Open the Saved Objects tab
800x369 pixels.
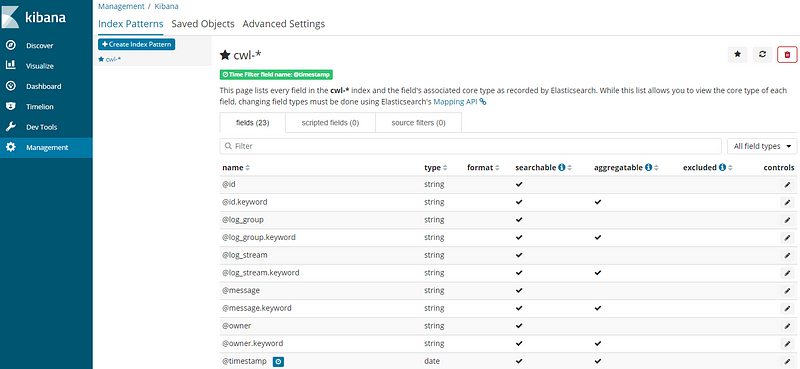click(x=203, y=24)
